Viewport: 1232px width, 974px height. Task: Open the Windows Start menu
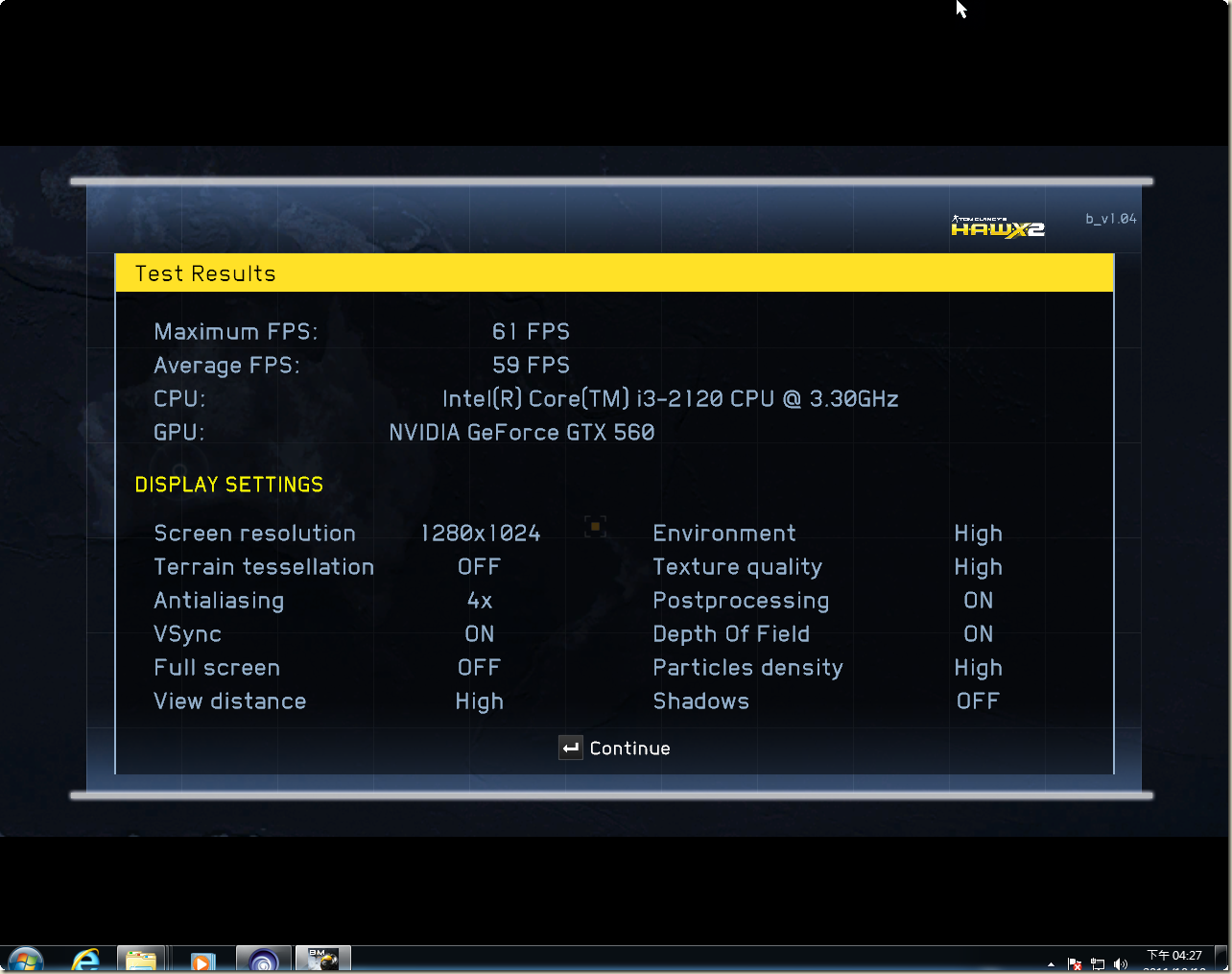[25, 961]
